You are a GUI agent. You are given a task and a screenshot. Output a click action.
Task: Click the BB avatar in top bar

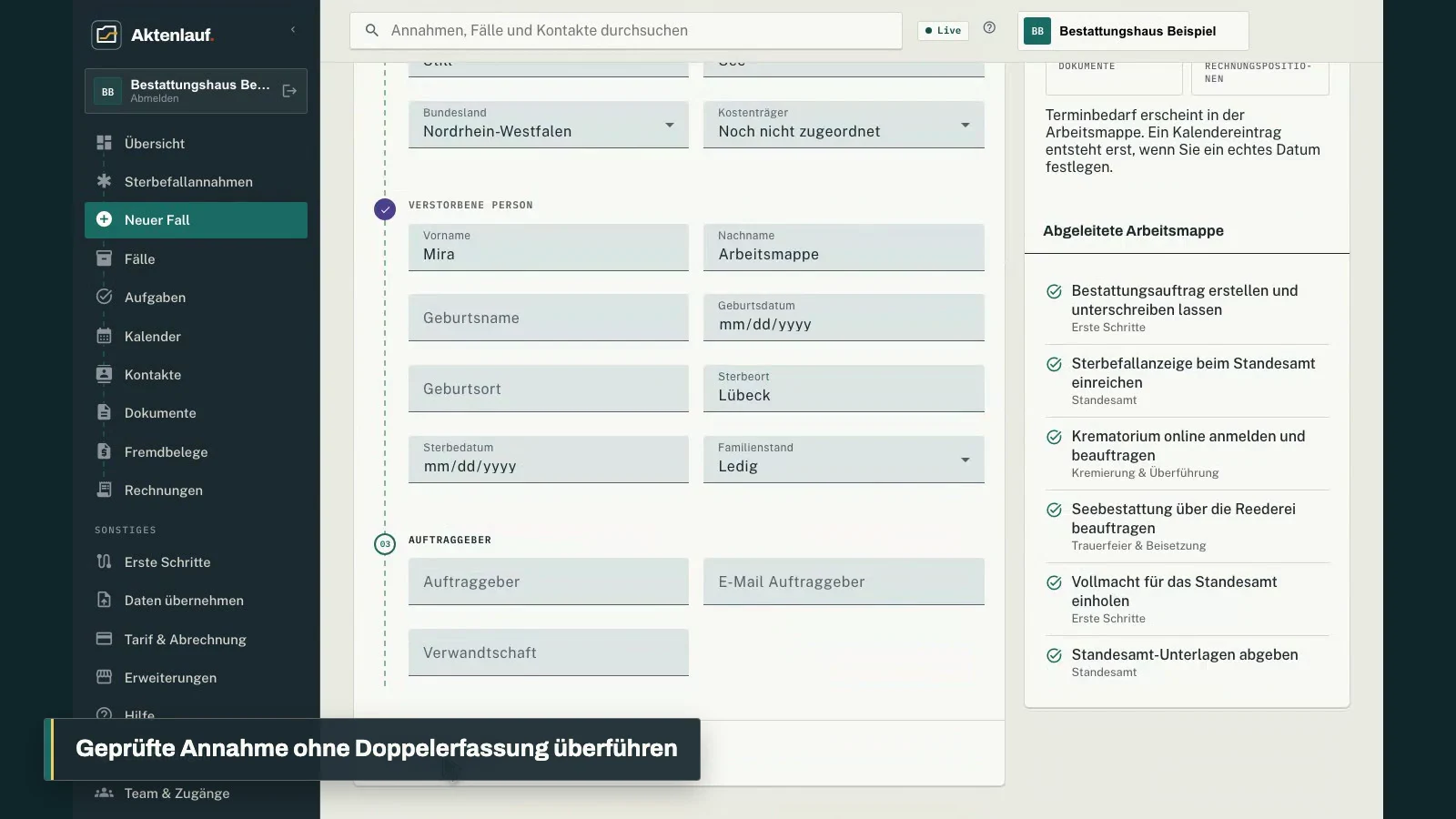(x=1037, y=31)
